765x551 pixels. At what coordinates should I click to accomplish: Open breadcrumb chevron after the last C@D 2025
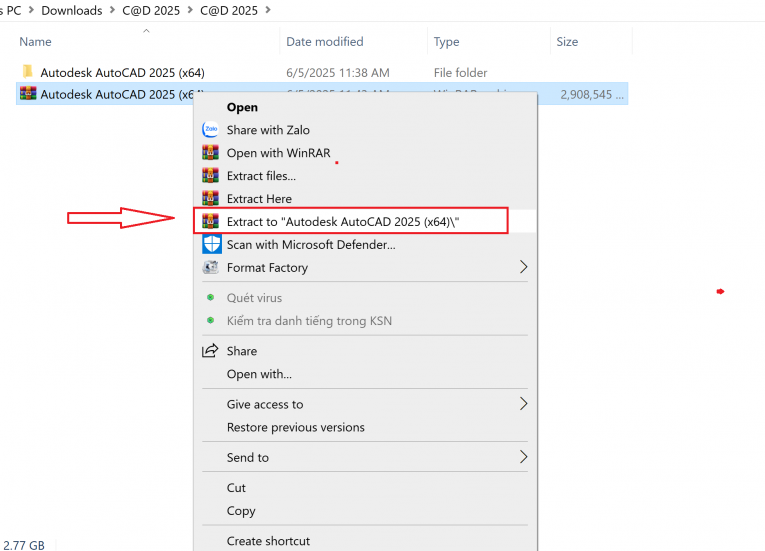click(268, 10)
